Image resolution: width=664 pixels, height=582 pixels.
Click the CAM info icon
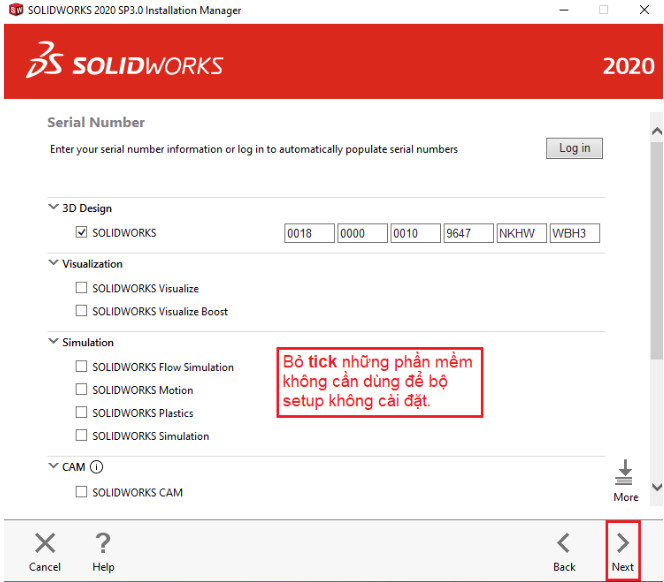coord(97,467)
